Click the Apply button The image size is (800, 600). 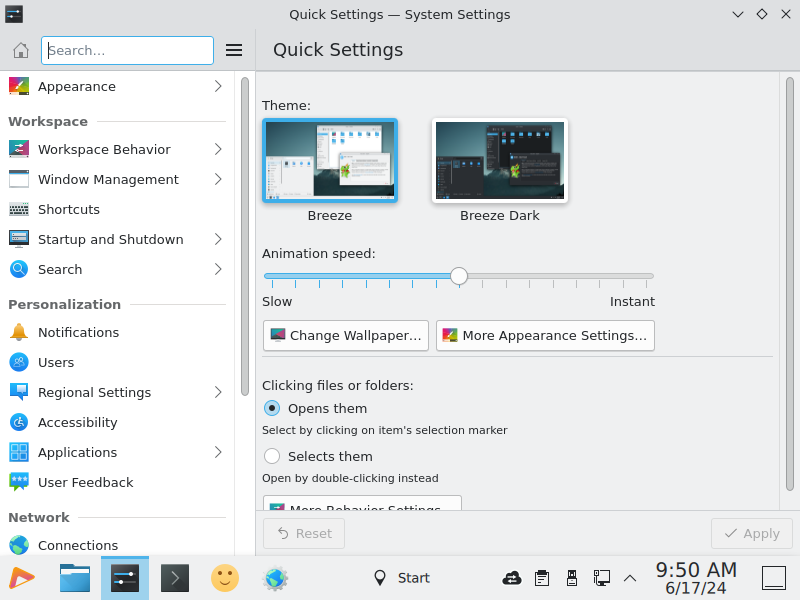752,533
